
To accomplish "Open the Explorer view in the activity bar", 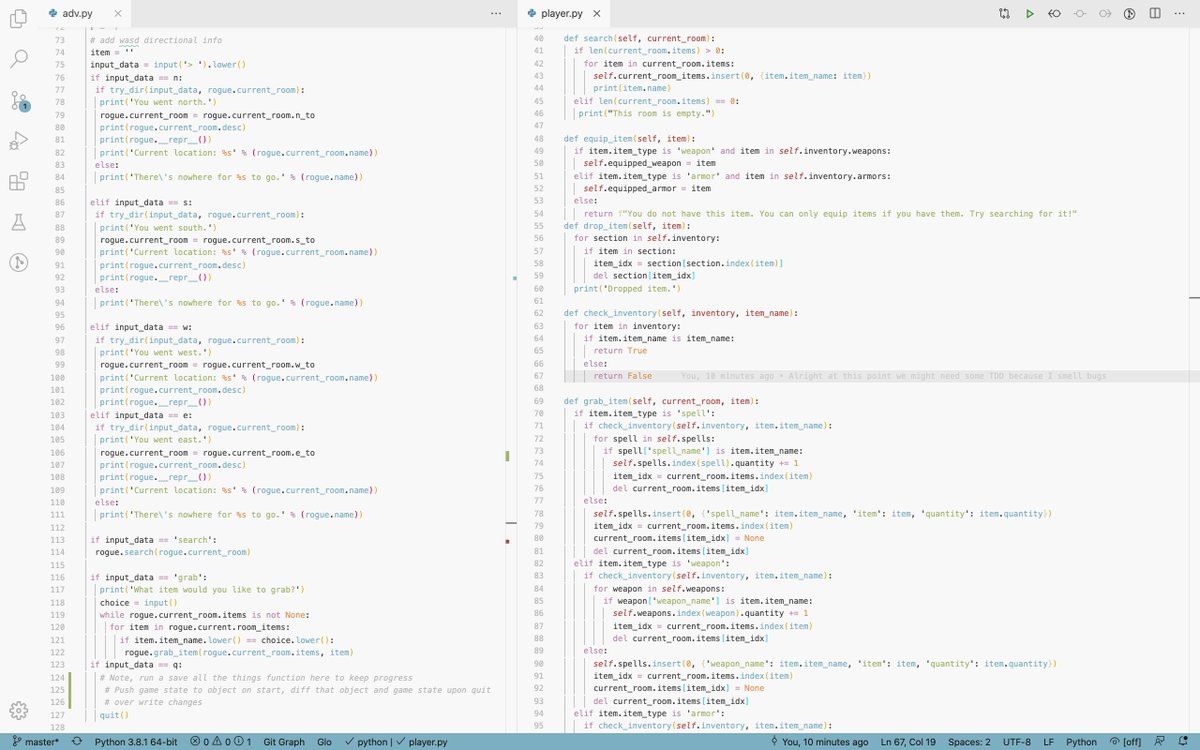I will coord(18,17).
